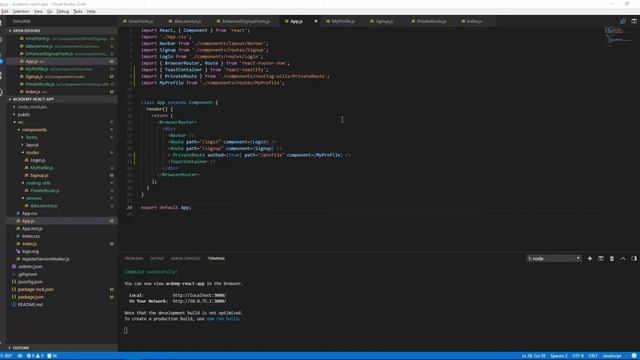Open .eslintrc.json in the file tree

click(30, 267)
